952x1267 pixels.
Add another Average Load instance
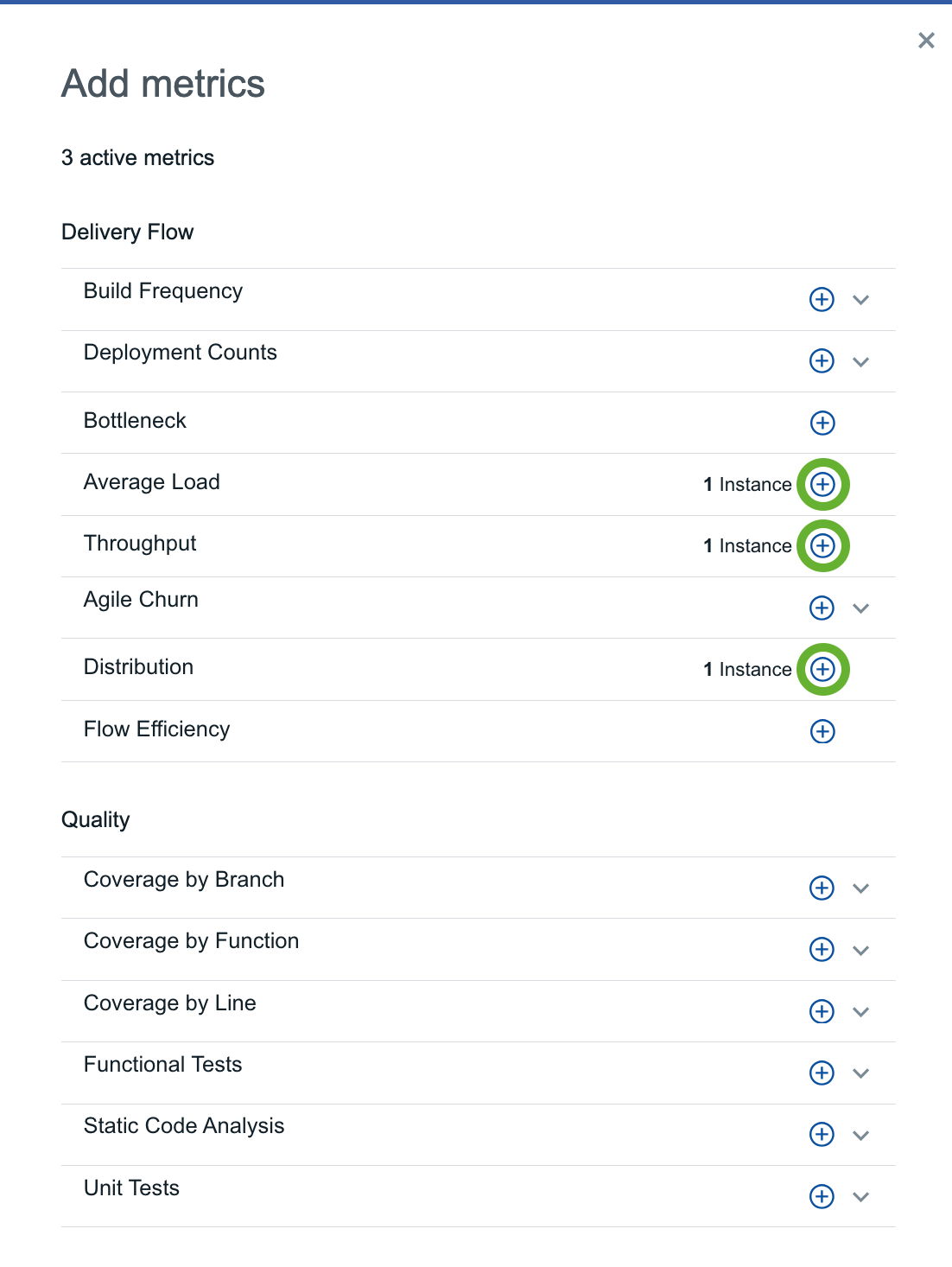(x=822, y=484)
